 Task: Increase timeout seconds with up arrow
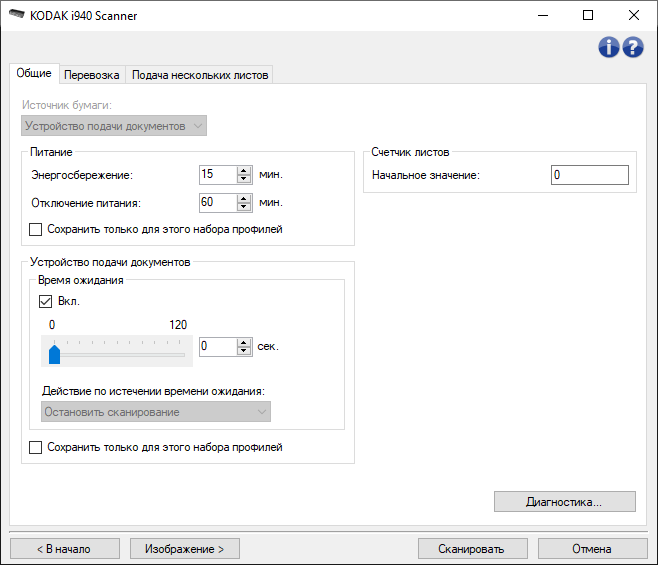click(x=244, y=343)
